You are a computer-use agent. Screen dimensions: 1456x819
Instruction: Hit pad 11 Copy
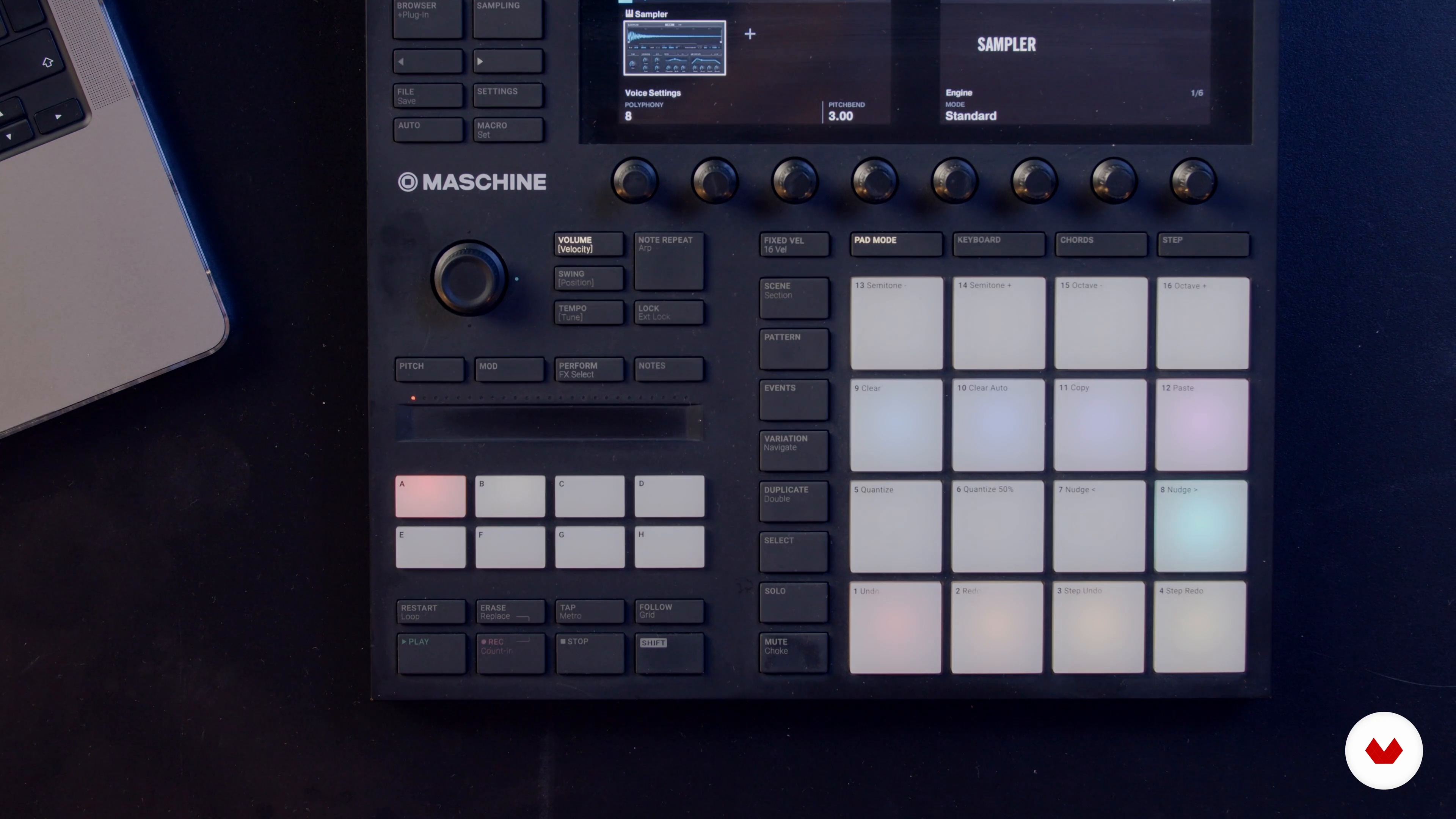[1100, 425]
